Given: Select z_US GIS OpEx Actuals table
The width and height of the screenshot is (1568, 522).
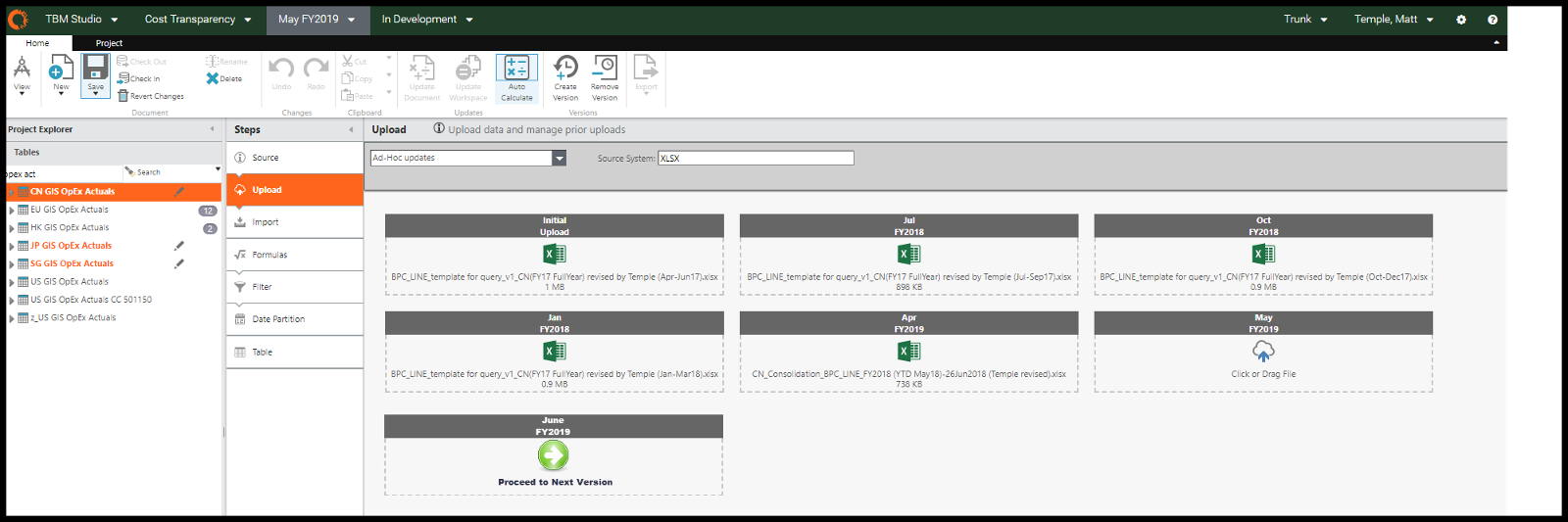Looking at the screenshot, I should pos(73,317).
